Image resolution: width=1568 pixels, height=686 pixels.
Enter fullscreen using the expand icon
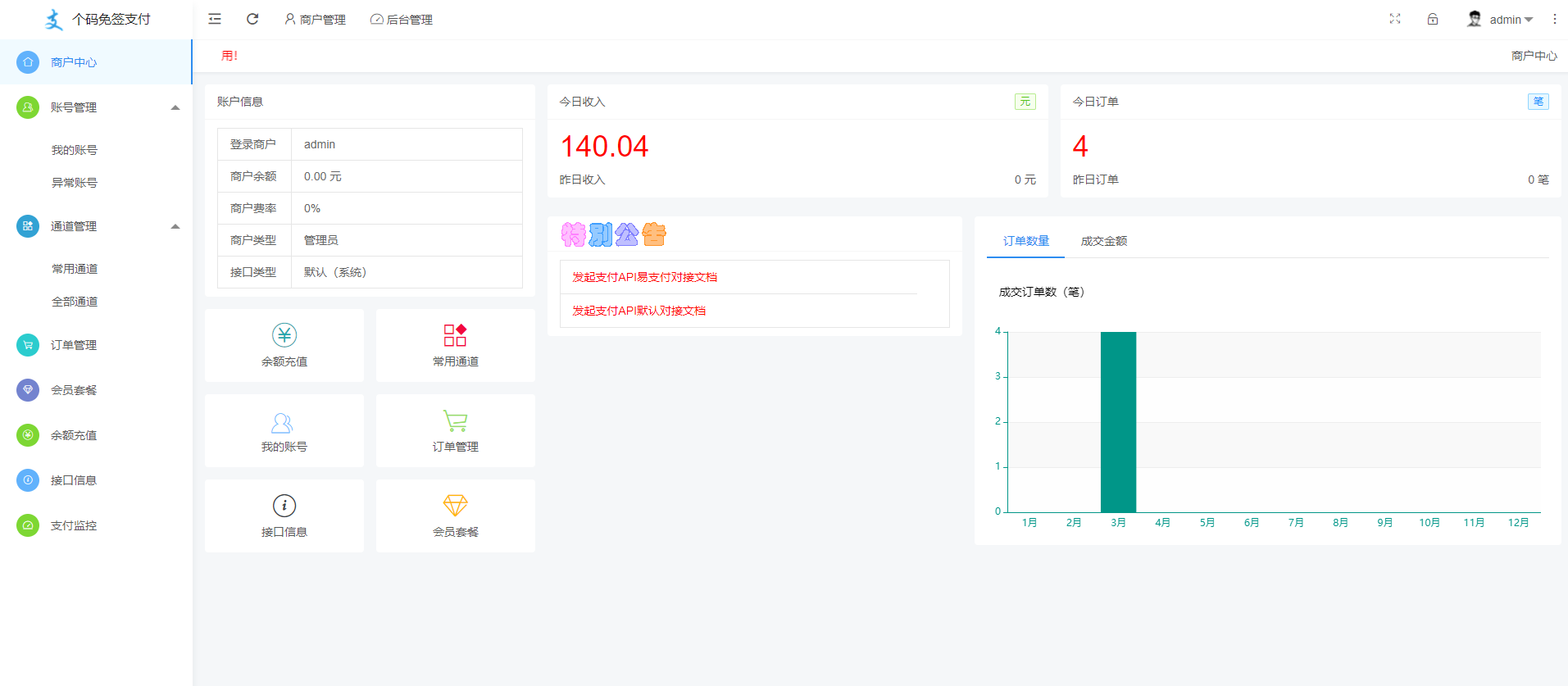coord(1395,19)
